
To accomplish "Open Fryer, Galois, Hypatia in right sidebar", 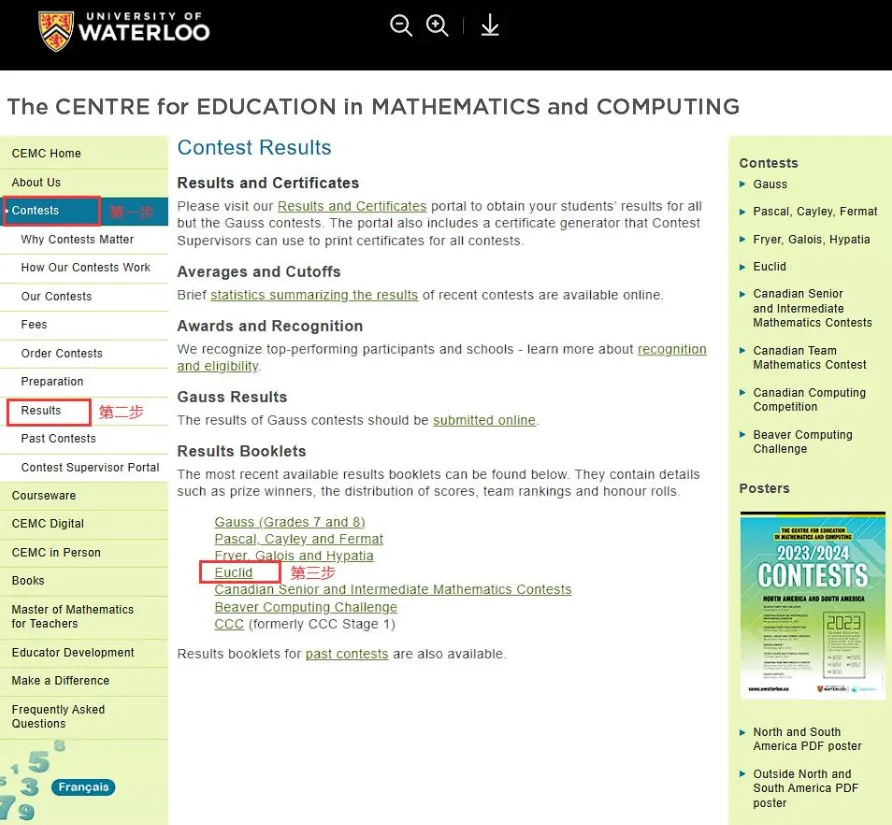I will pos(811,240).
